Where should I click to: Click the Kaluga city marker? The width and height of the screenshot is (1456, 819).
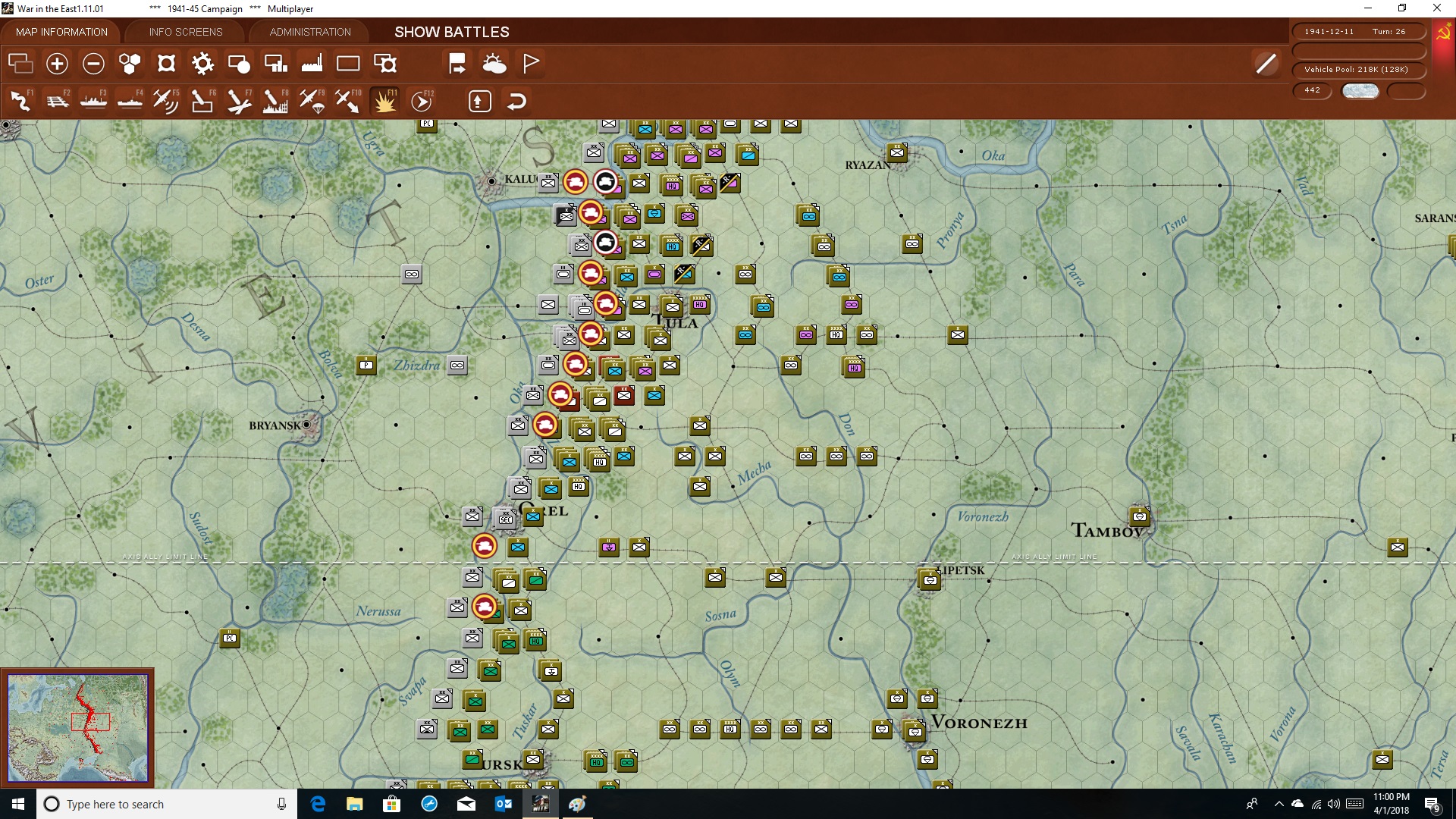pyautogui.click(x=491, y=181)
